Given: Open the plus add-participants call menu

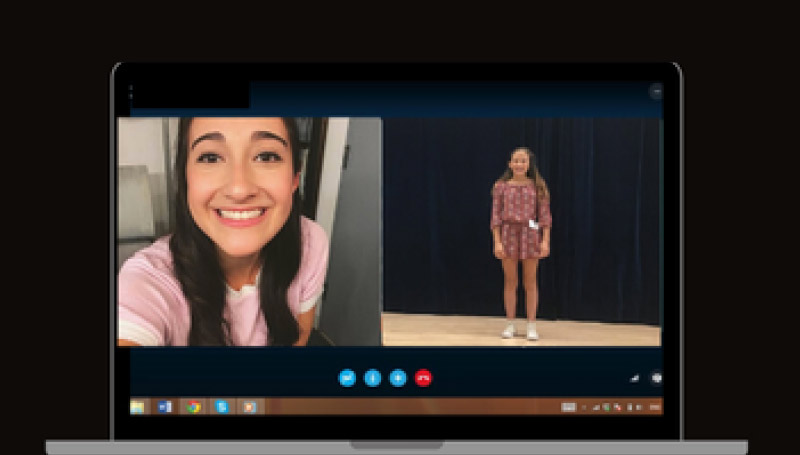Looking at the screenshot, I should click(398, 378).
